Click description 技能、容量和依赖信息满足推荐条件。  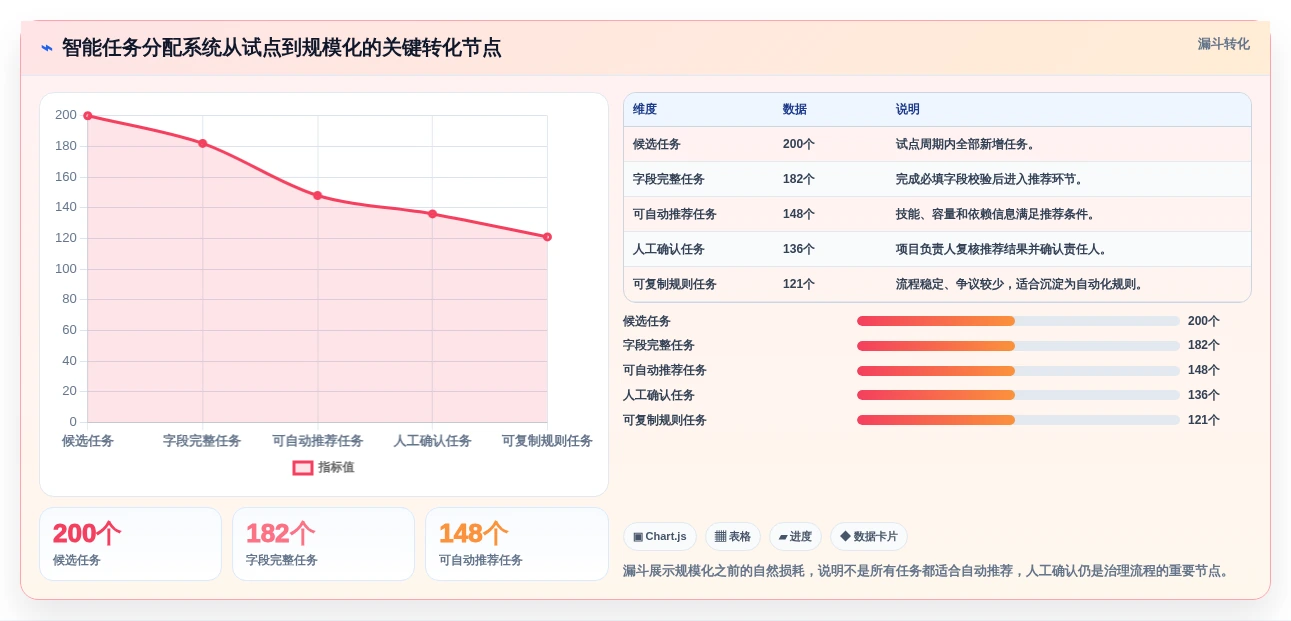[996, 214]
